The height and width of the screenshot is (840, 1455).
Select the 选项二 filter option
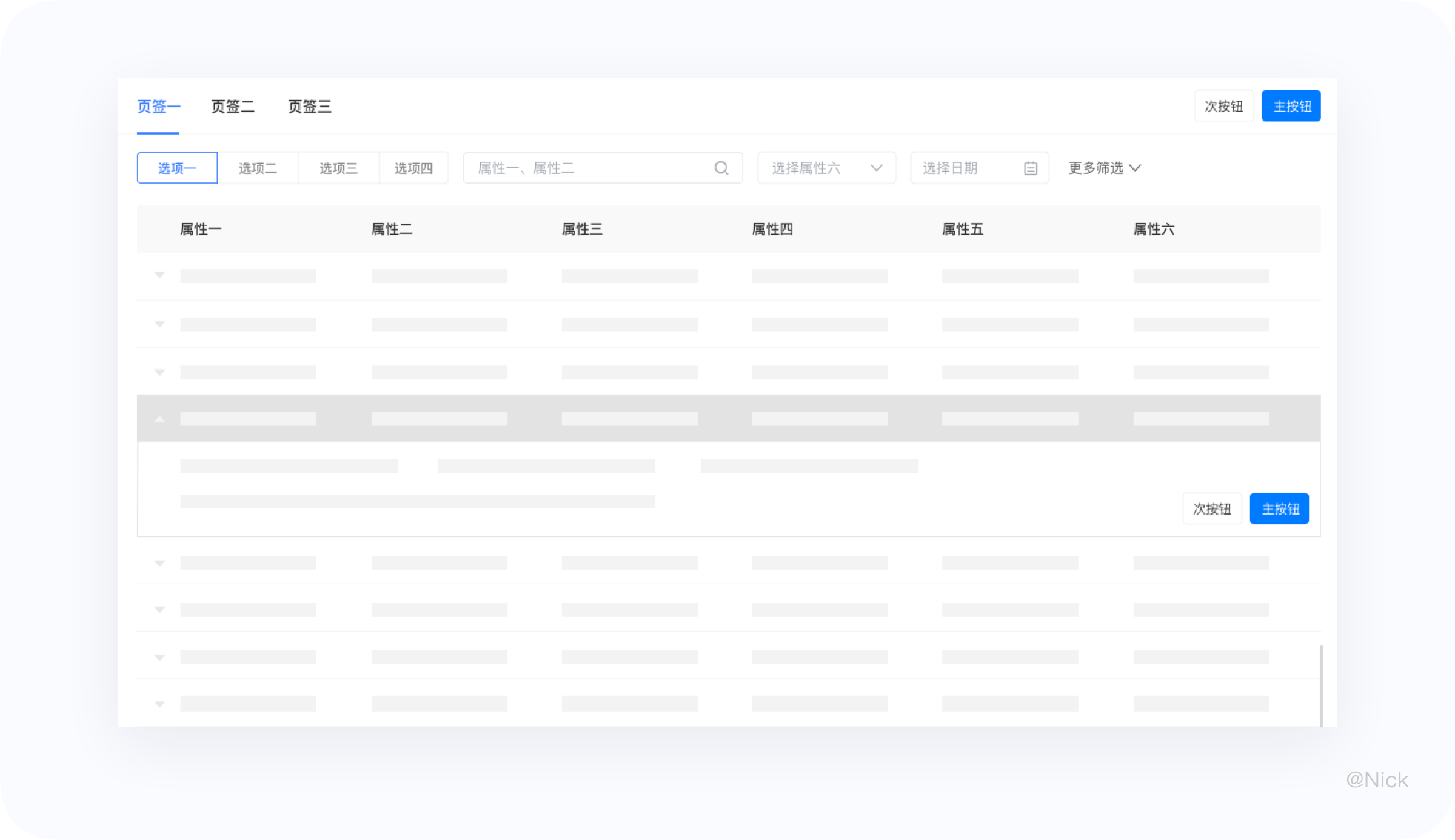tap(259, 168)
